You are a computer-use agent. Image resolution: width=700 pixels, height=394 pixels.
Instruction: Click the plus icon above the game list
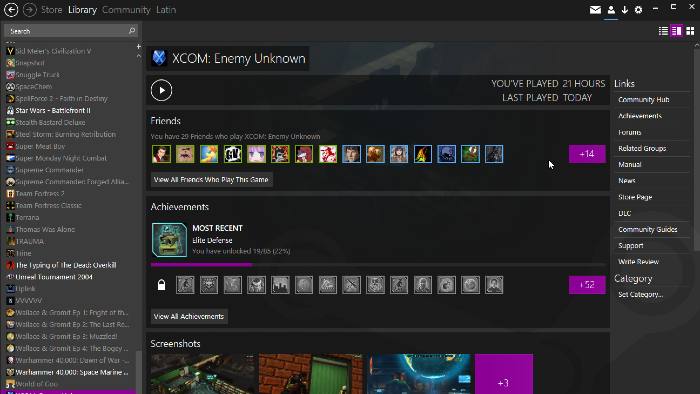[x=138, y=46]
